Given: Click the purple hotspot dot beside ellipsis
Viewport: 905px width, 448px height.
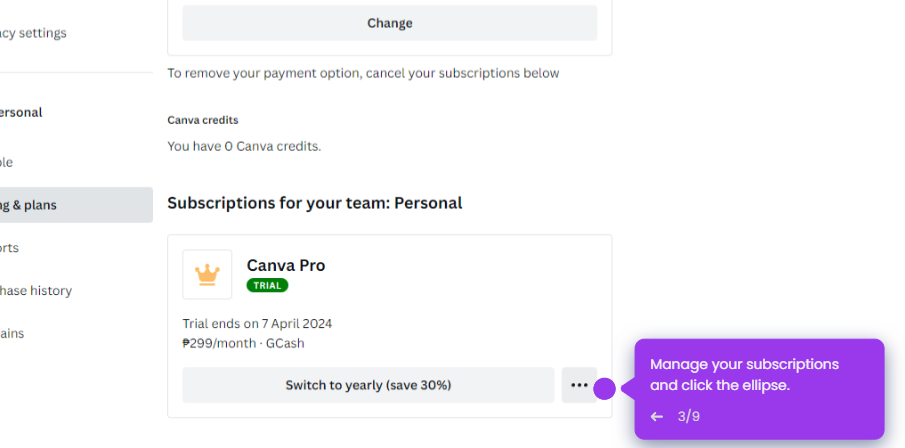Looking at the screenshot, I should click(604, 388).
